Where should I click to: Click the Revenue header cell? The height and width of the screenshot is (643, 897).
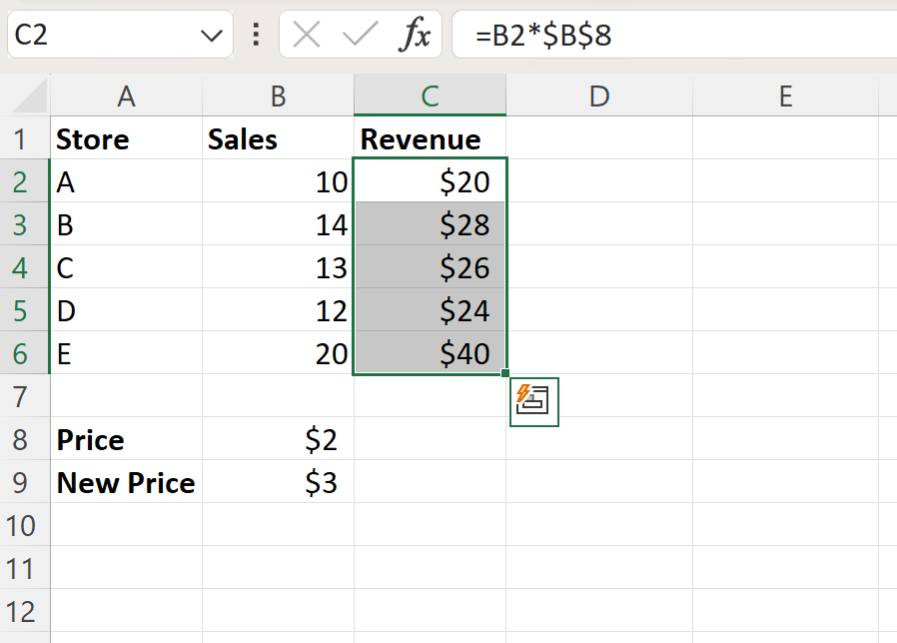[430, 139]
